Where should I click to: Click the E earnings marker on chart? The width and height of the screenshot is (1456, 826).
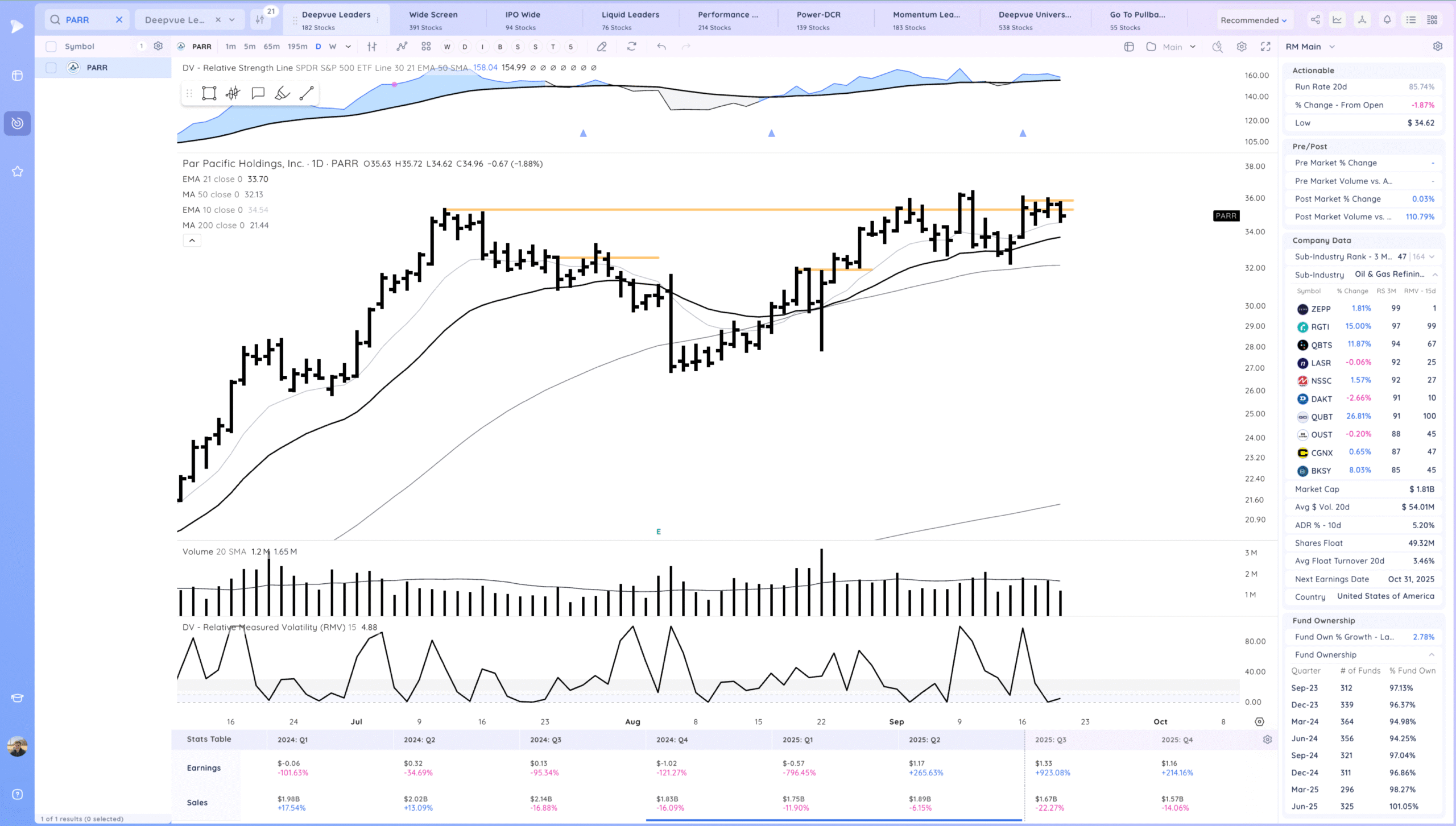[x=659, y=532]
